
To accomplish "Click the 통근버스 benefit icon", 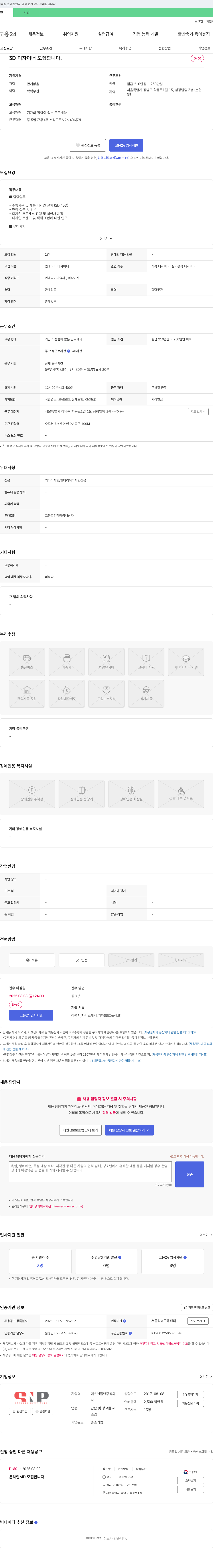I will tap(27, 662).
